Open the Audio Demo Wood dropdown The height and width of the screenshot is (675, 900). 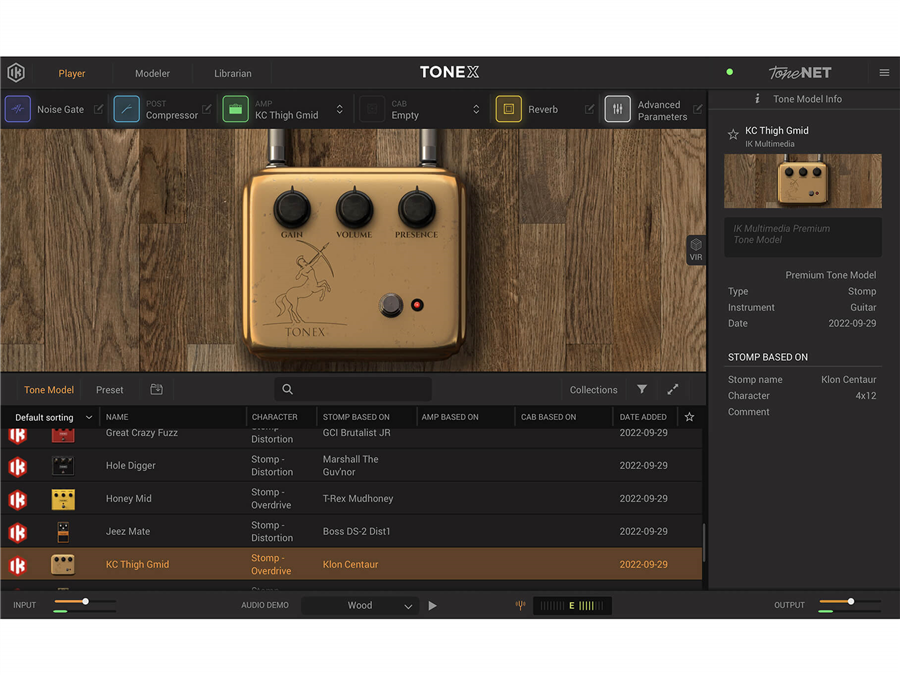tap(360, 605)
